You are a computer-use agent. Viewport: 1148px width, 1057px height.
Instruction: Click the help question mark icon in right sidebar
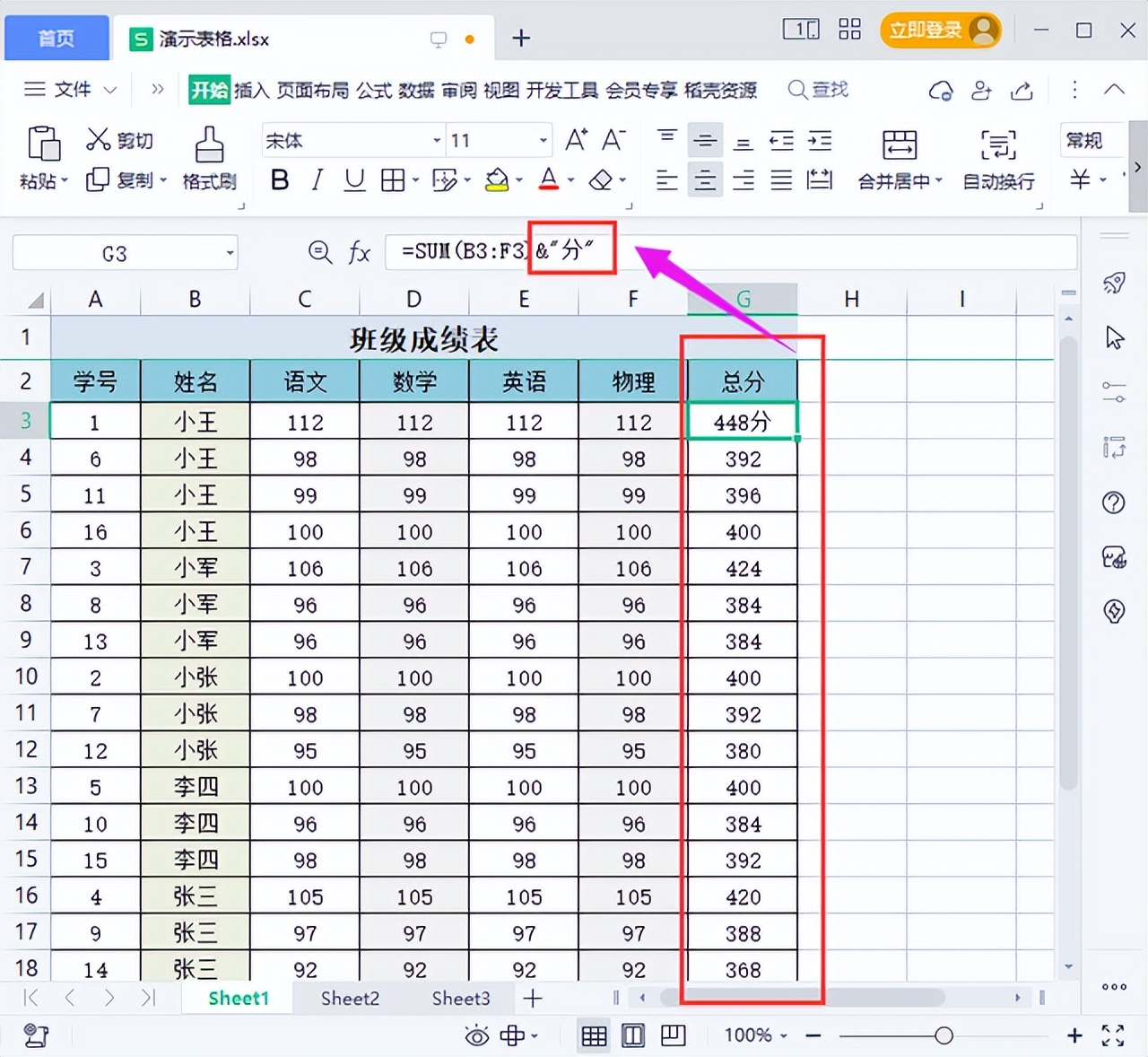(x=1114, y=502)
